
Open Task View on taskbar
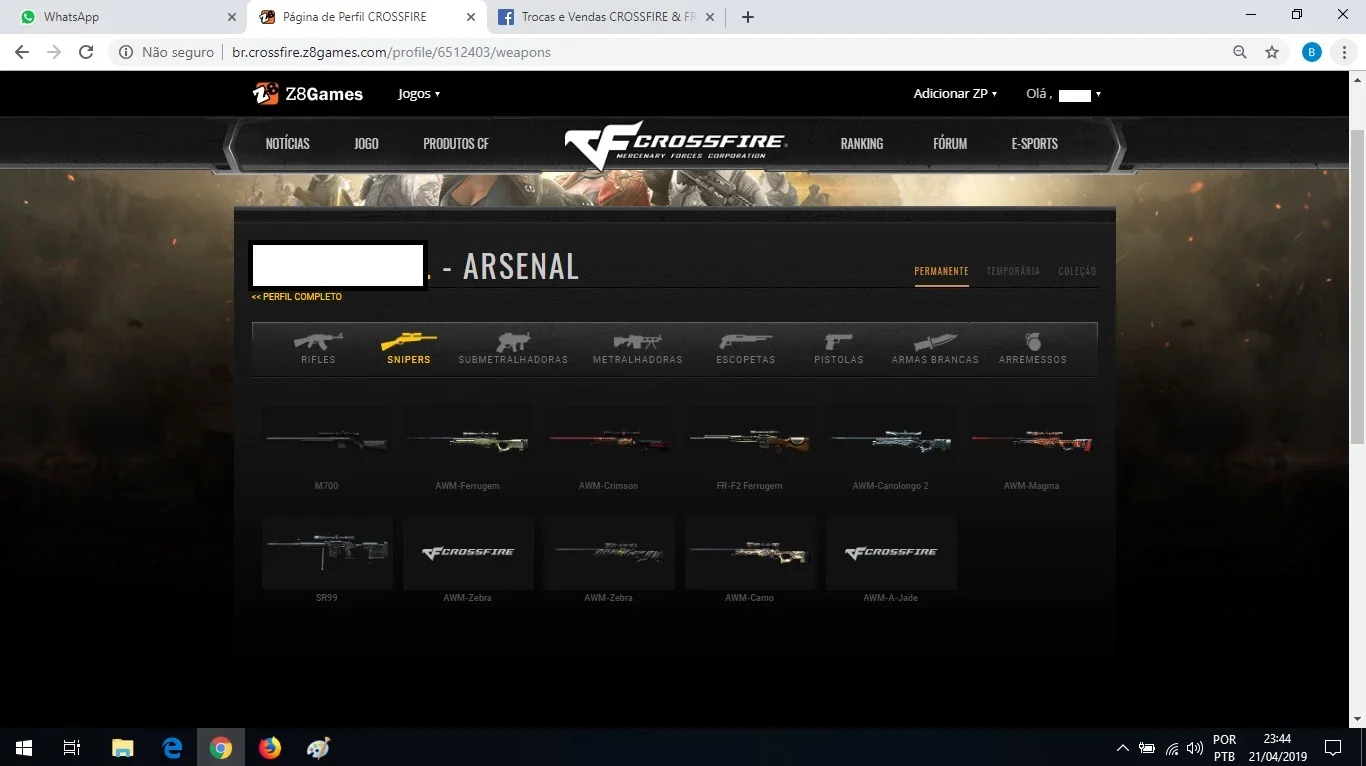click(x=72, y=747)
